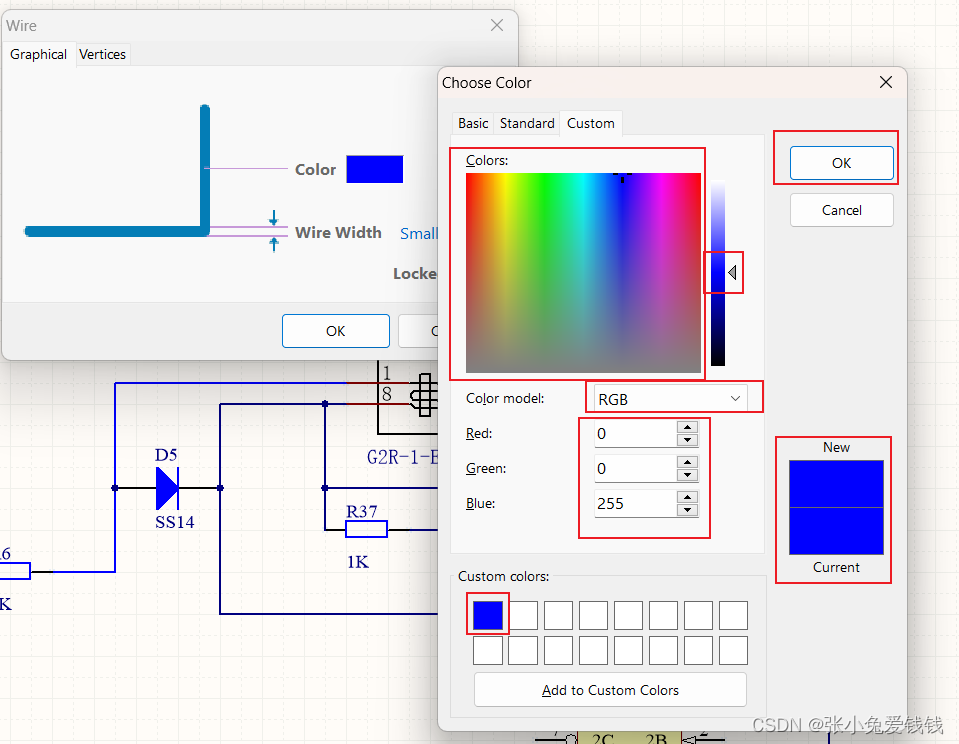Open the Standard color tab

[527, 124]
